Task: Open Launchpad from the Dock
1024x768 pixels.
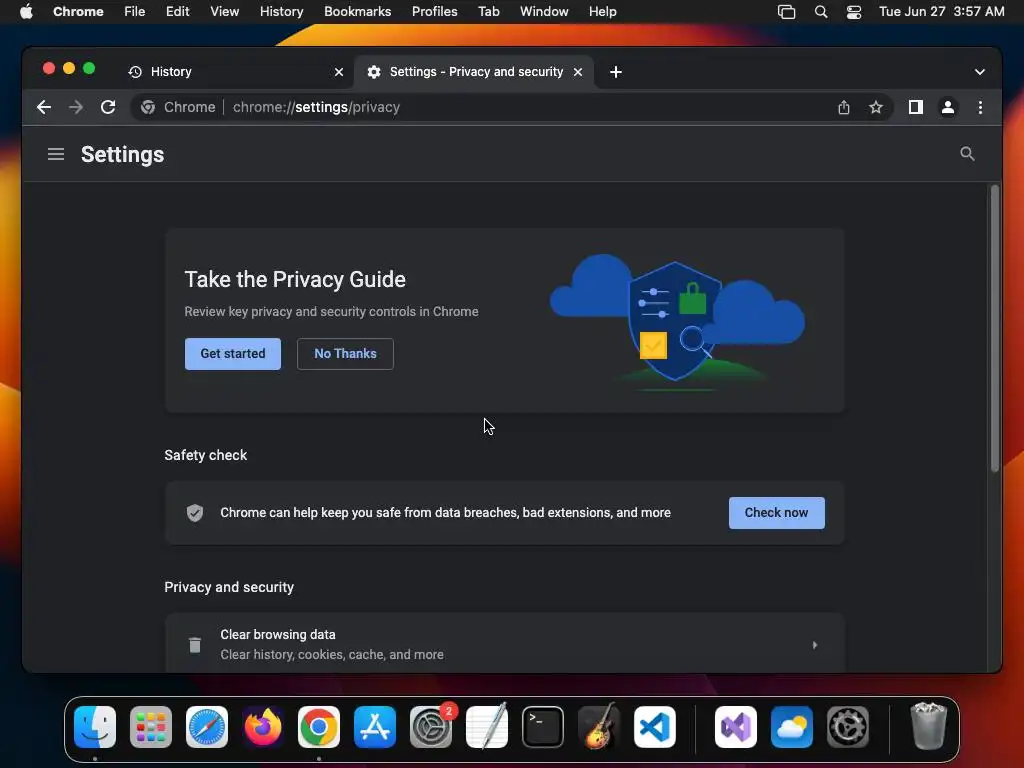Action: point(151,727)
